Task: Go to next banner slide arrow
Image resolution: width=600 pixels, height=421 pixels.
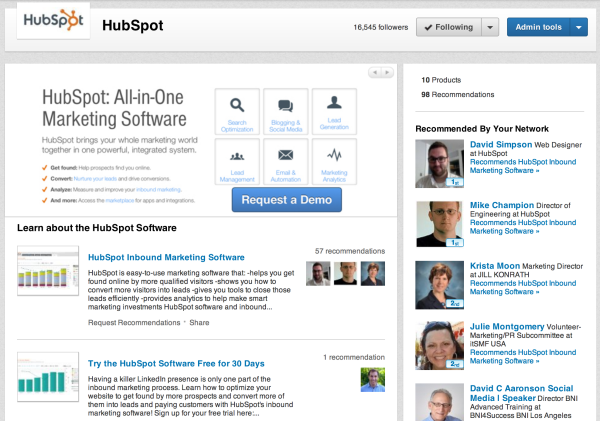Action: pos(387,72)
